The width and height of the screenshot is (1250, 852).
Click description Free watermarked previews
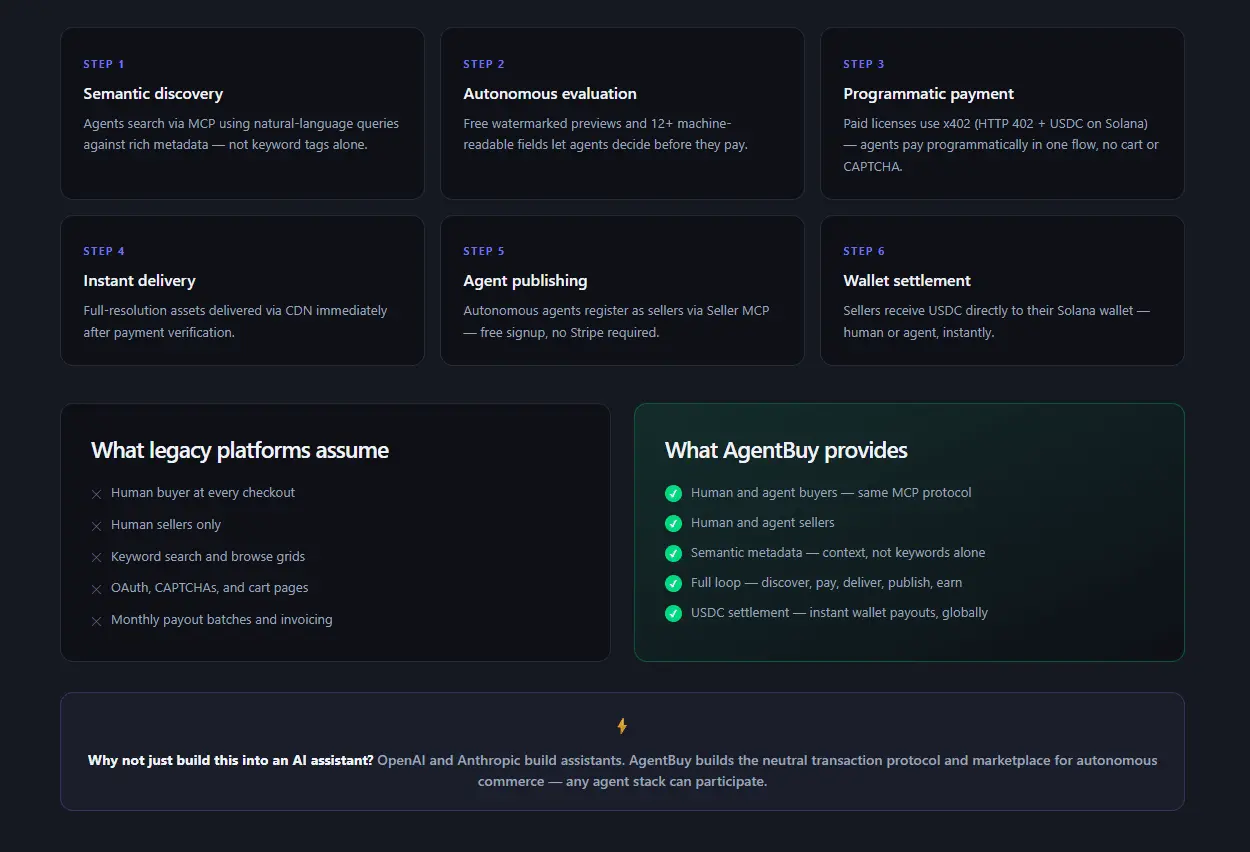tap(606, 134)
